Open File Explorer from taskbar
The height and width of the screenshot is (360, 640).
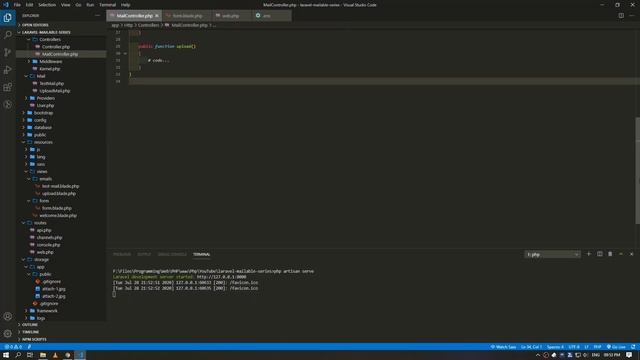coord(43,355)
